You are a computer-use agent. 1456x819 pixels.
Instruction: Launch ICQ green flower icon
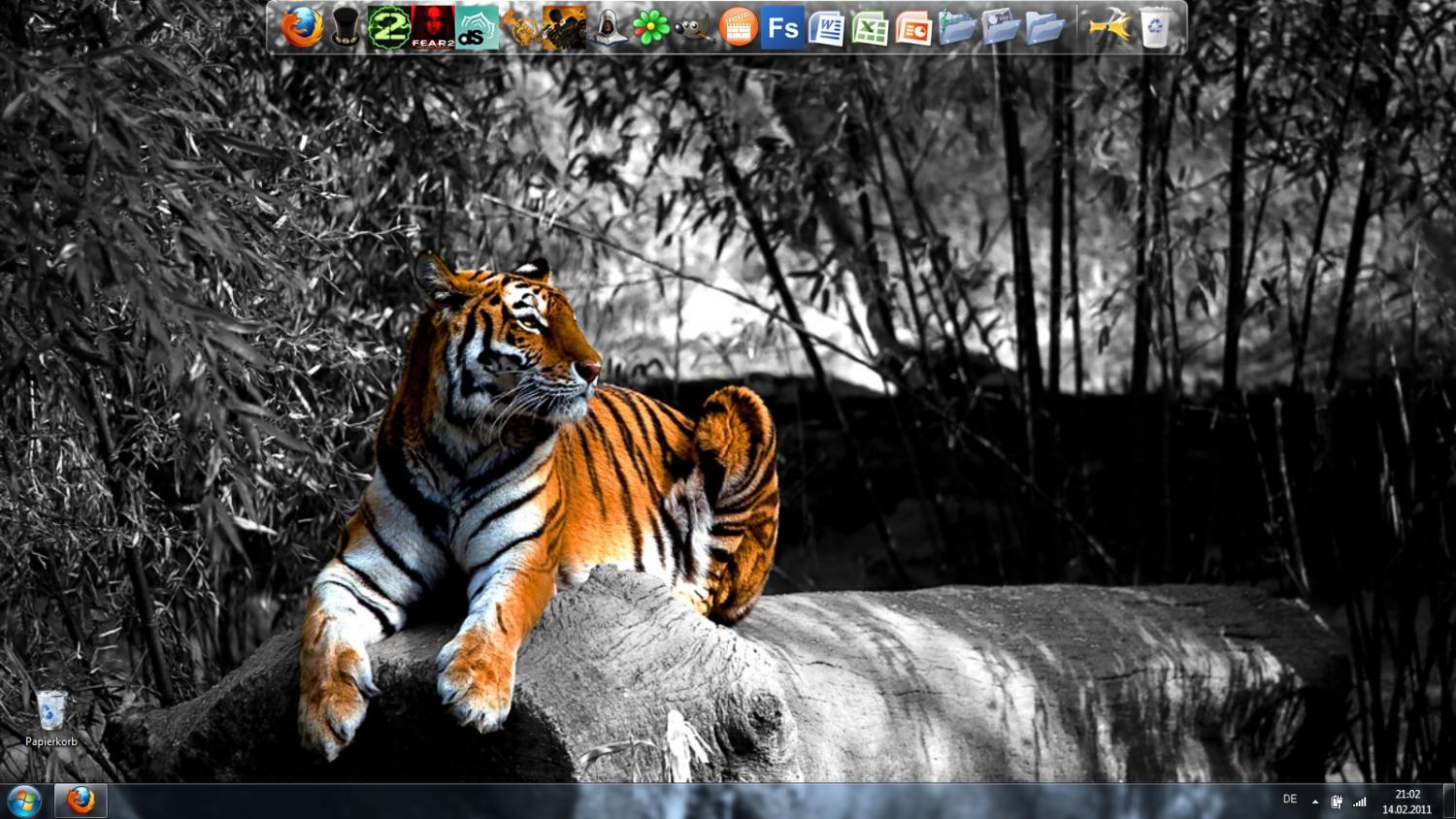[x=651, y=27]
